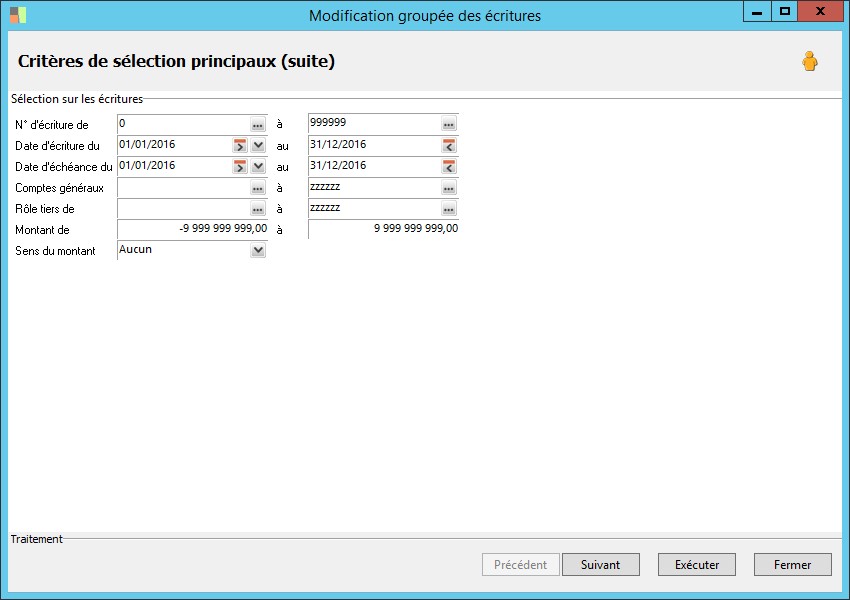Click calendar arrow icon of Date d'échéance du

tap(240, 166)
